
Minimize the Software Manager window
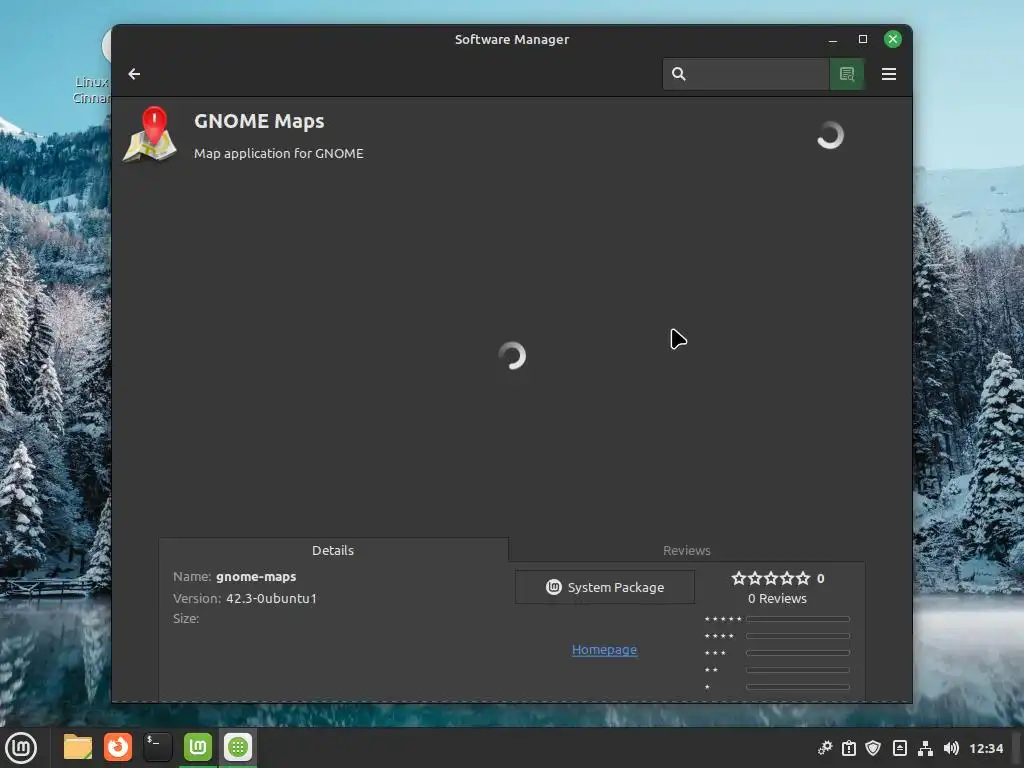point(833,40)
